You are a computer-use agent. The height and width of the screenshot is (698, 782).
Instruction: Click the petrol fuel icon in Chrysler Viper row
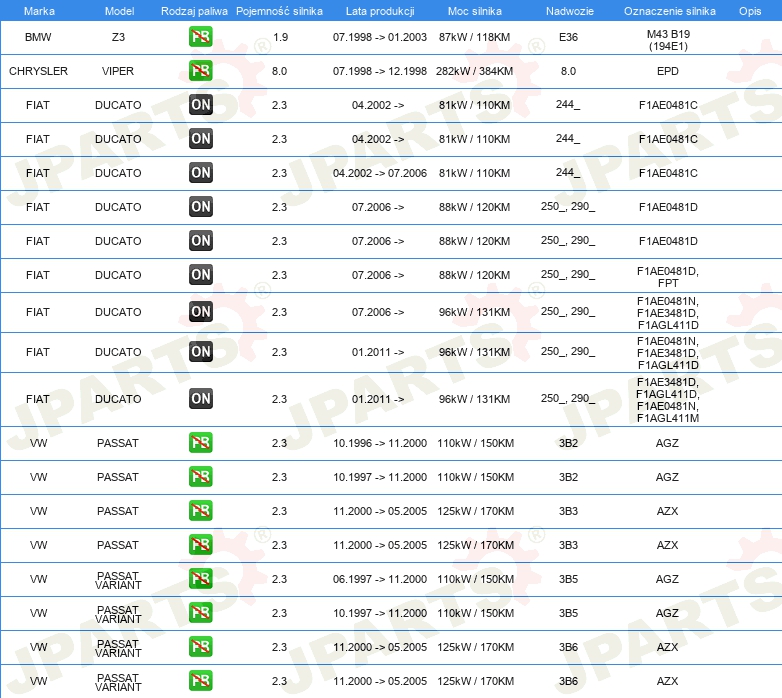[200, 71]
